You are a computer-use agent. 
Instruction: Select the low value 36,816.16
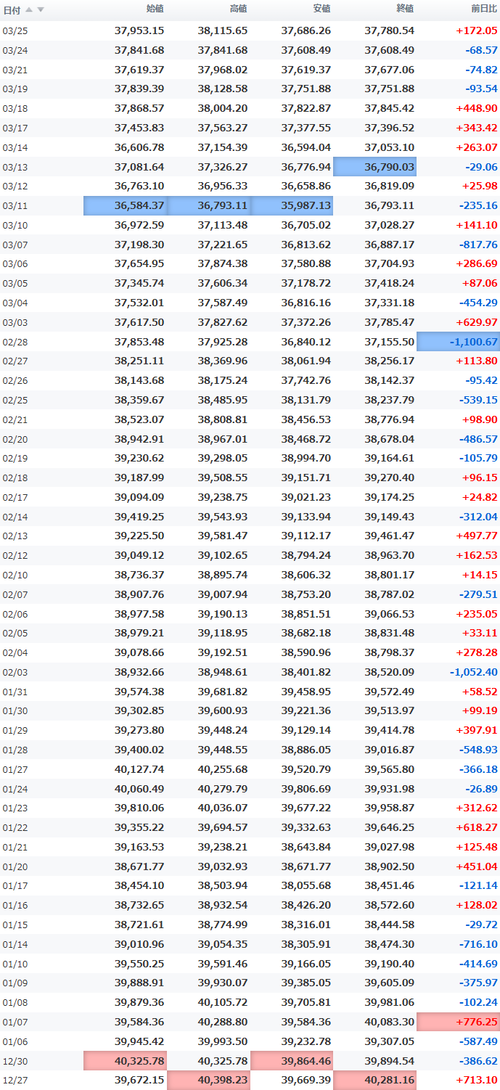306,303
